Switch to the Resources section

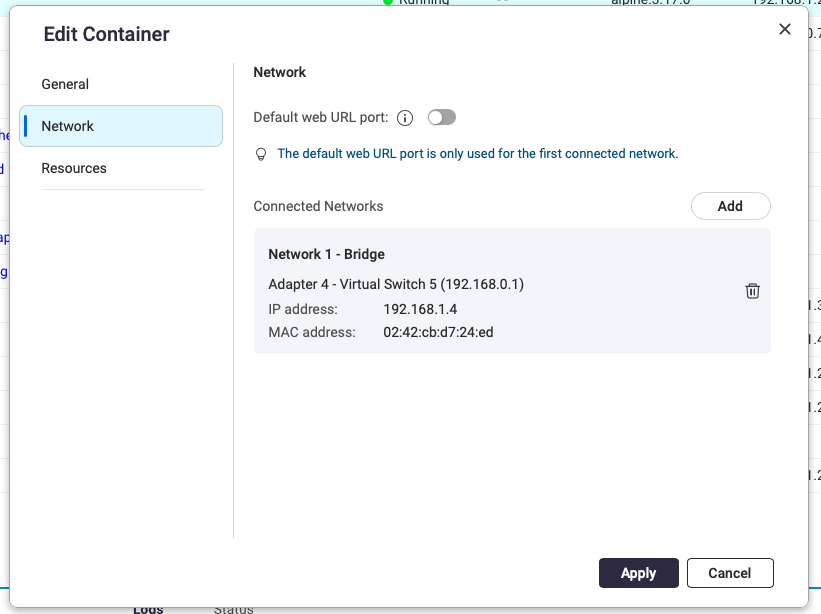point(73,168)
